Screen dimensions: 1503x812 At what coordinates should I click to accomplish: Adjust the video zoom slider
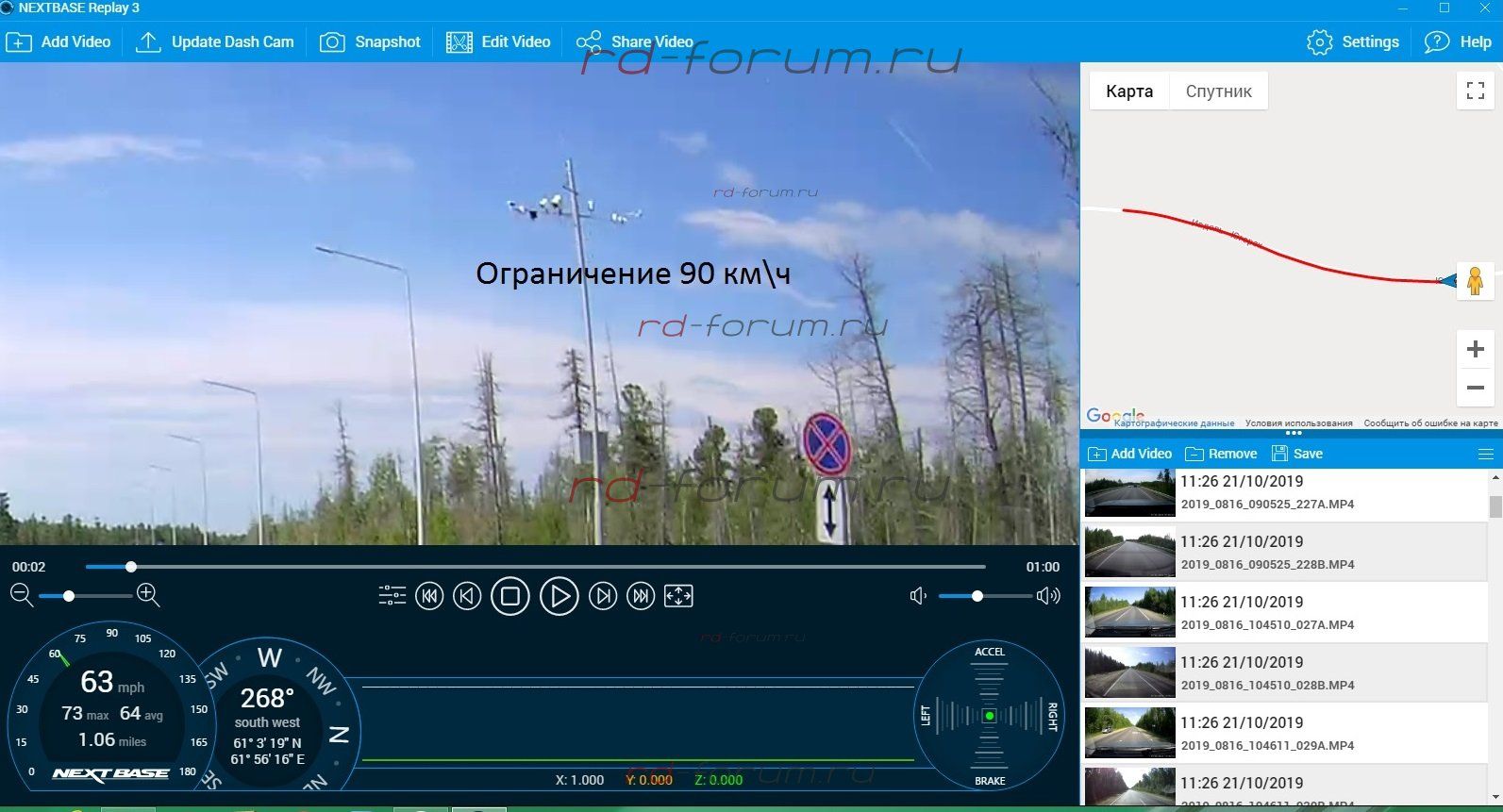[85, 596]
